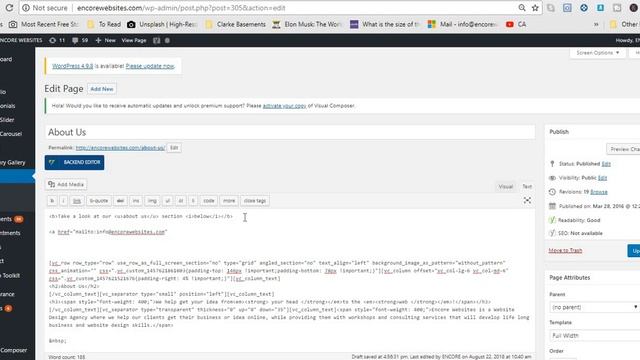Click the link quicktag button
640x360 pixels.
77,201
